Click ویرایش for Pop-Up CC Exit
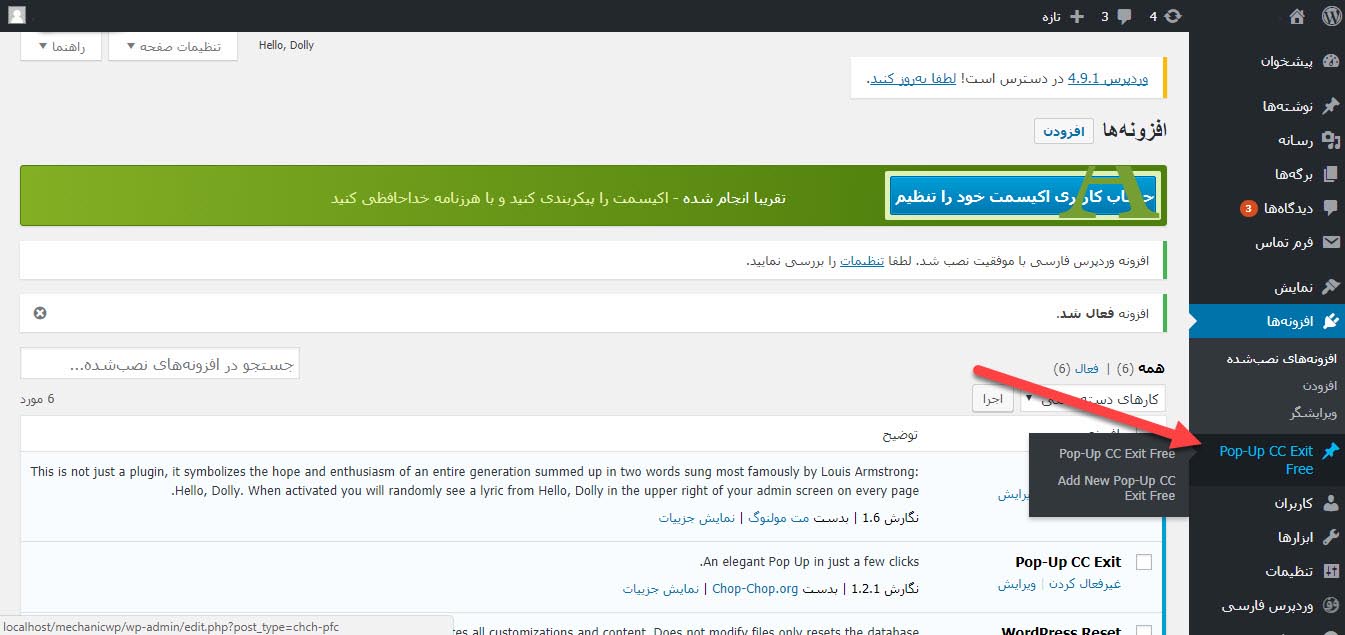The height and width of the screenshot is (635, 1345). point(1019,584)
